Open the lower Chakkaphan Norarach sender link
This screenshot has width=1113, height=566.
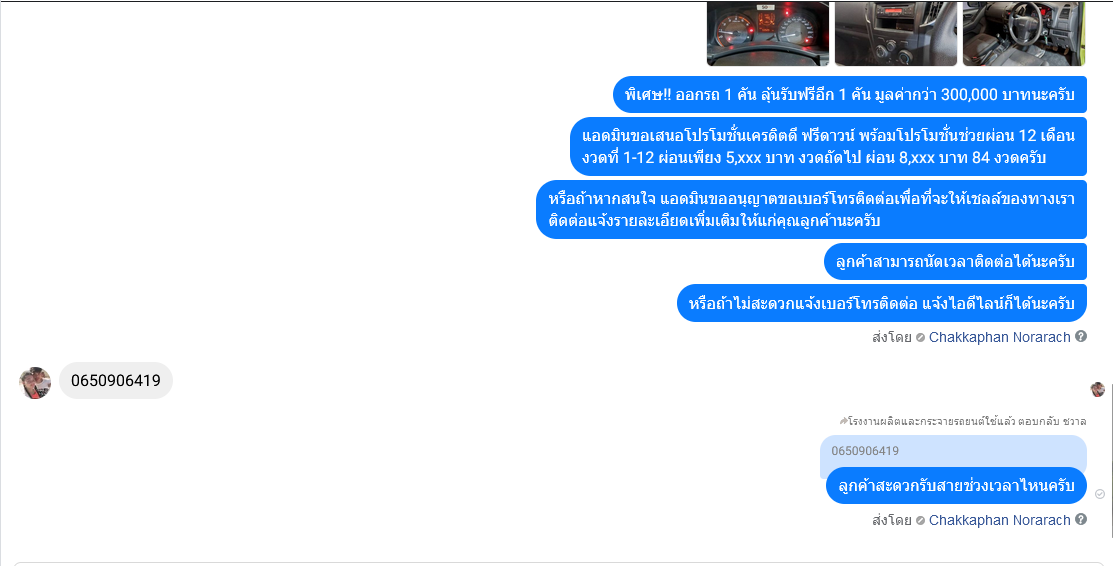[x=999, y=521]
